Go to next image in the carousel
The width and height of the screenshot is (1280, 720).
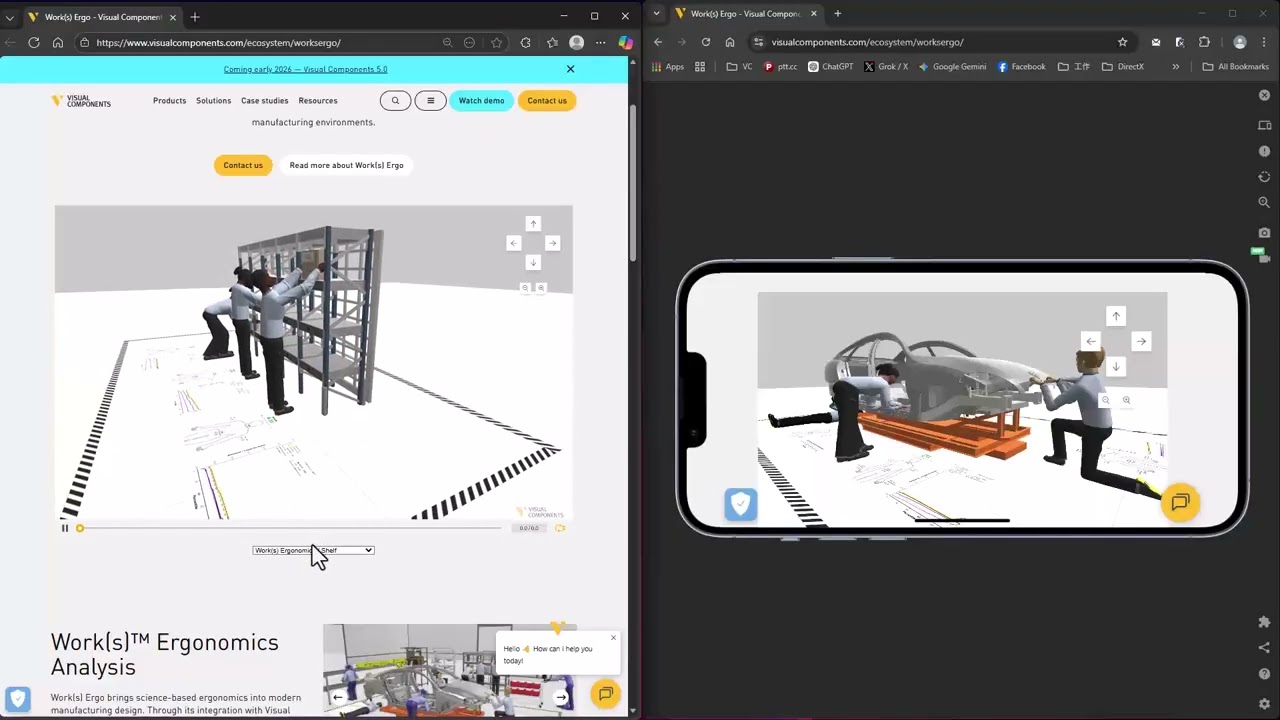[x=561, y=697]
